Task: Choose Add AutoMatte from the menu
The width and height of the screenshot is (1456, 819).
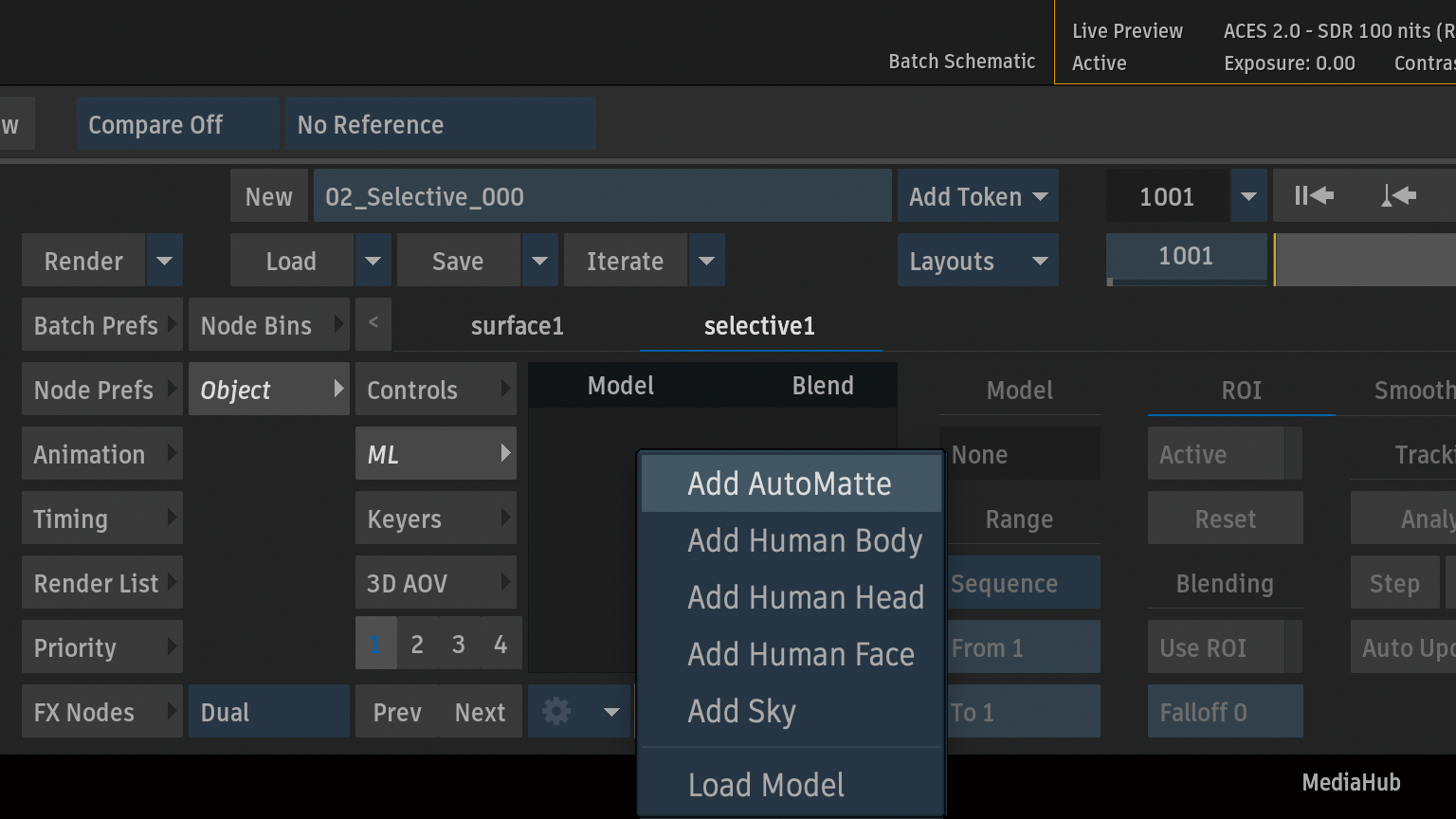Action: 790,483
